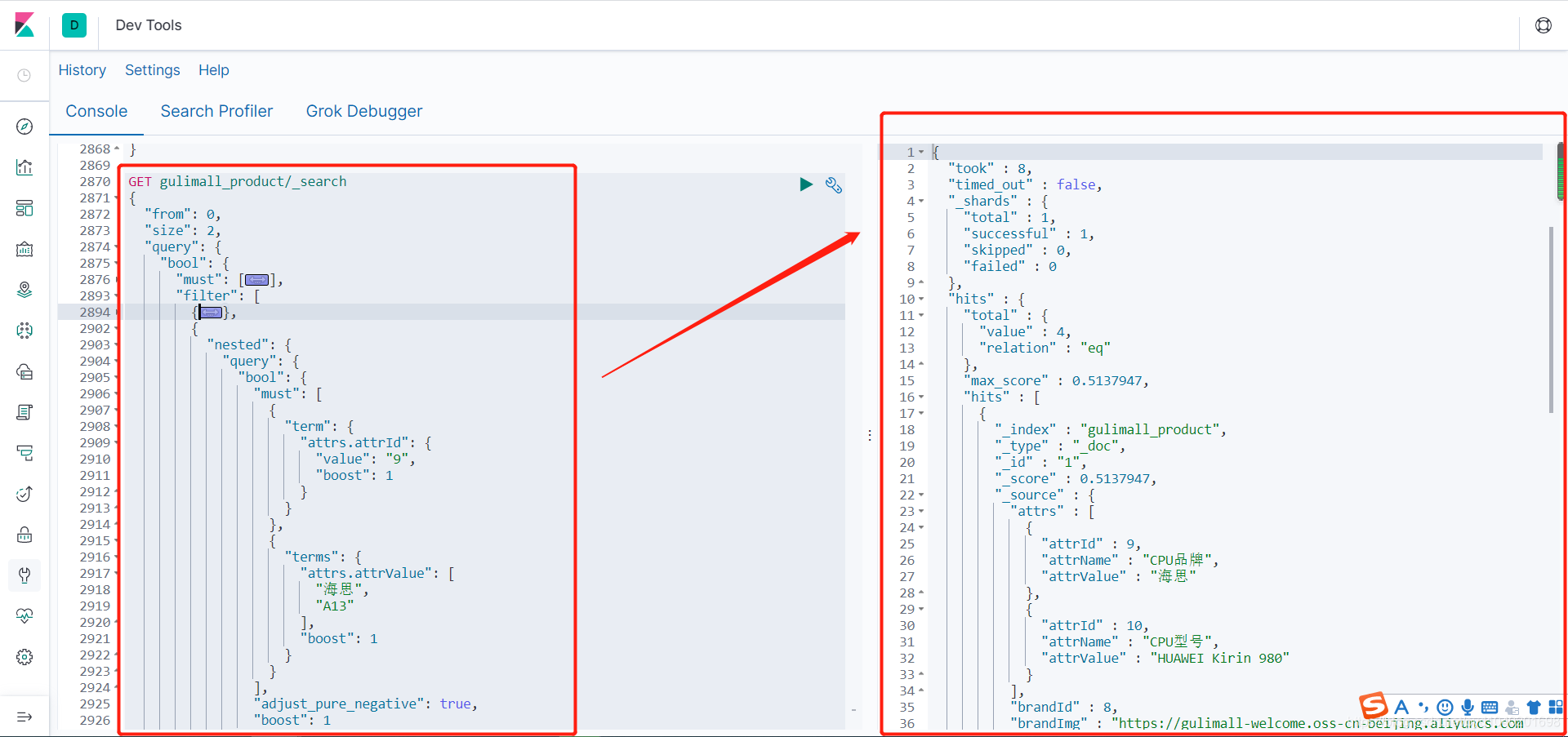Open the space selector D avatar
The height and width of the screenshot is (737, 1568).
pyautogui.click(x=74, y=25)
